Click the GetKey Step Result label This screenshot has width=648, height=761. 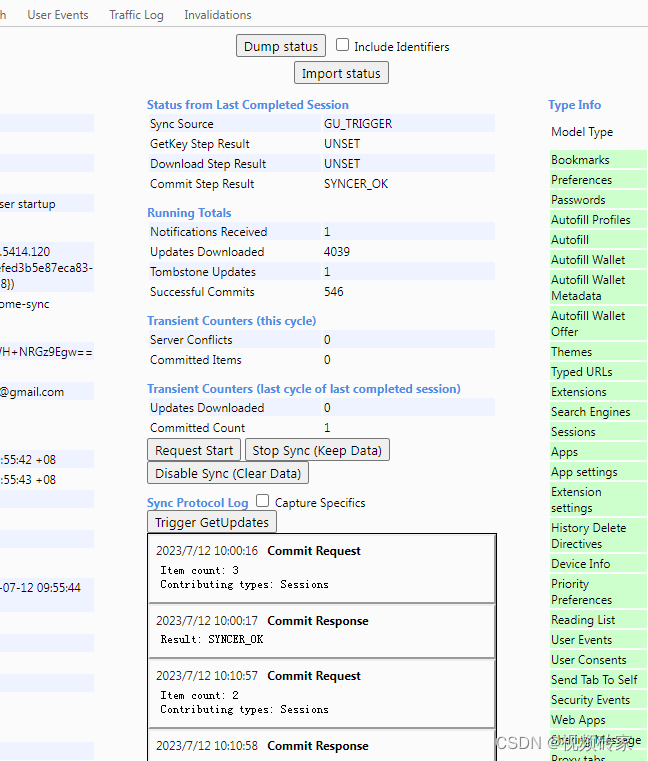point(199,144)
